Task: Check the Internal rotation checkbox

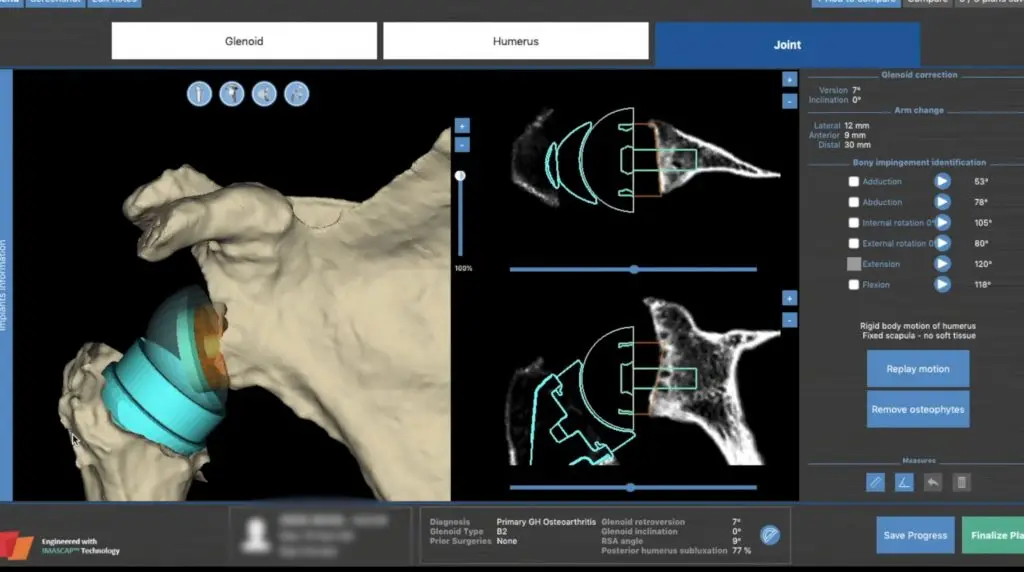Action: pyautogui.click(x=853, y=223)
